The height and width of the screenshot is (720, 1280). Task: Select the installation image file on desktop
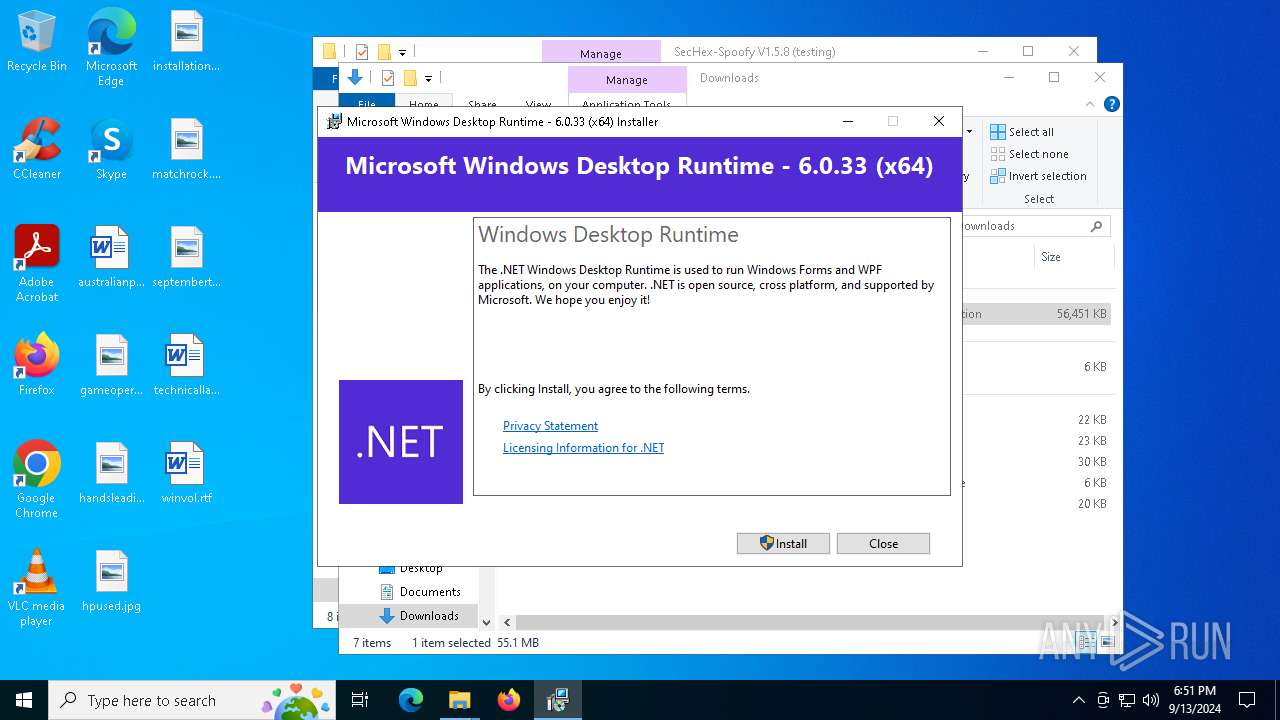tap(186, 41)
